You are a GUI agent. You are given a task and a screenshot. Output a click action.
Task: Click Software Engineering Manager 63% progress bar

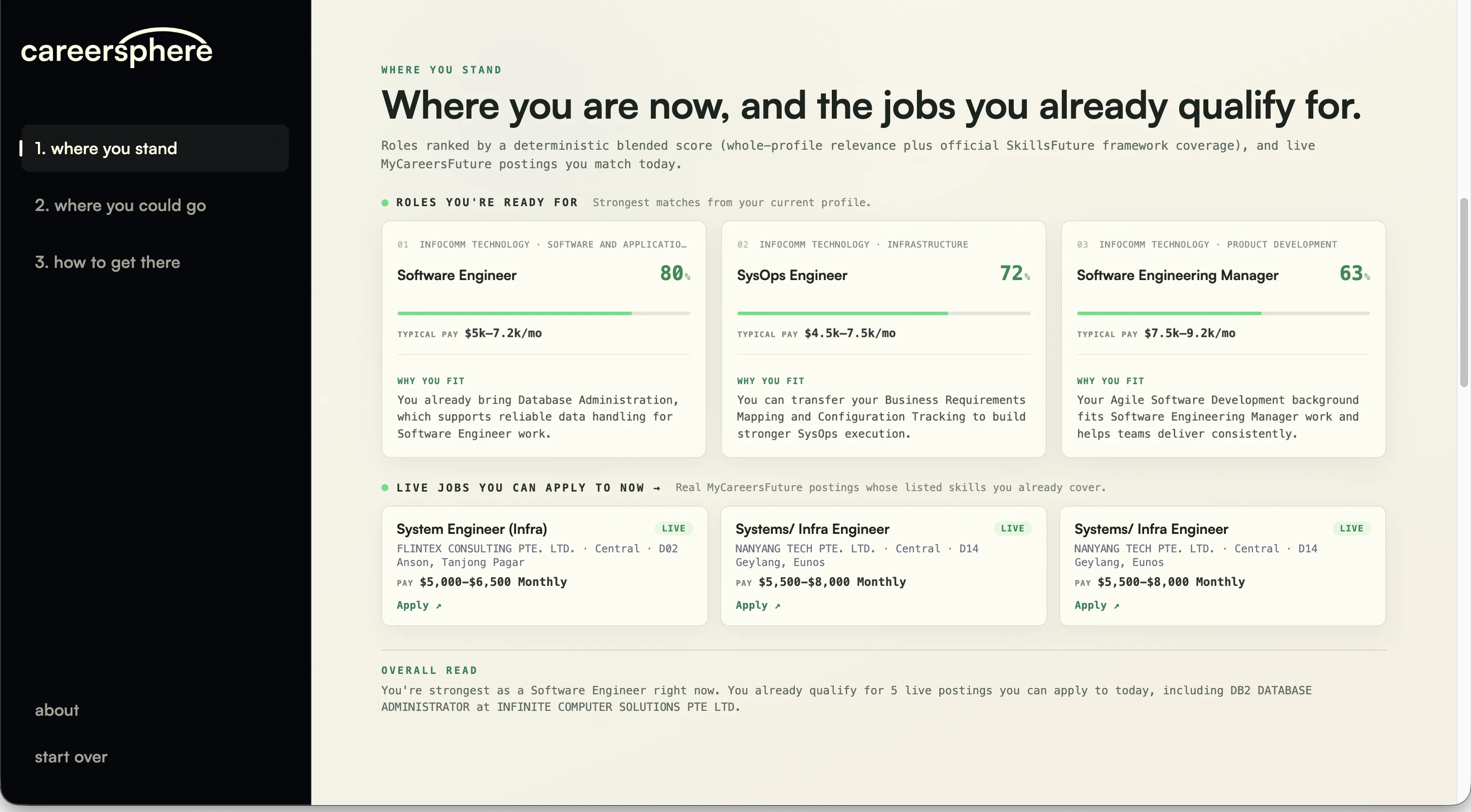(1223, 313)
